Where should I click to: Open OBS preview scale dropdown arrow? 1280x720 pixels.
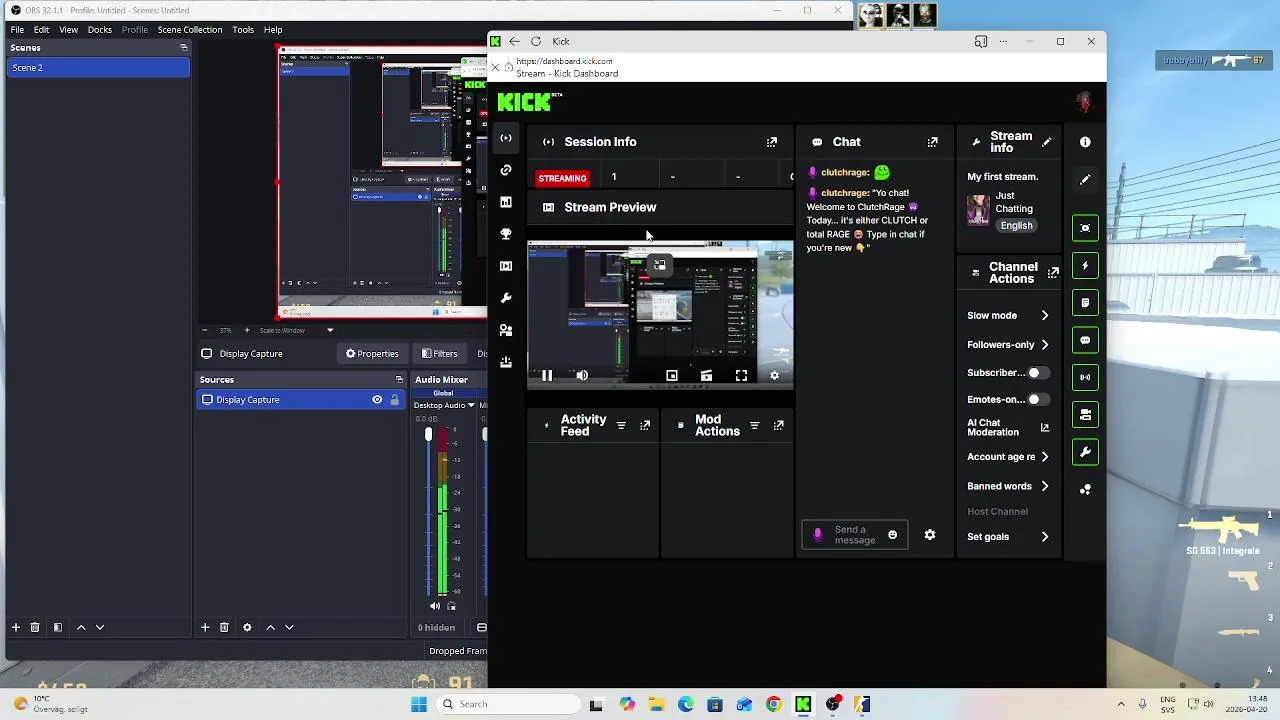(330, 331)
